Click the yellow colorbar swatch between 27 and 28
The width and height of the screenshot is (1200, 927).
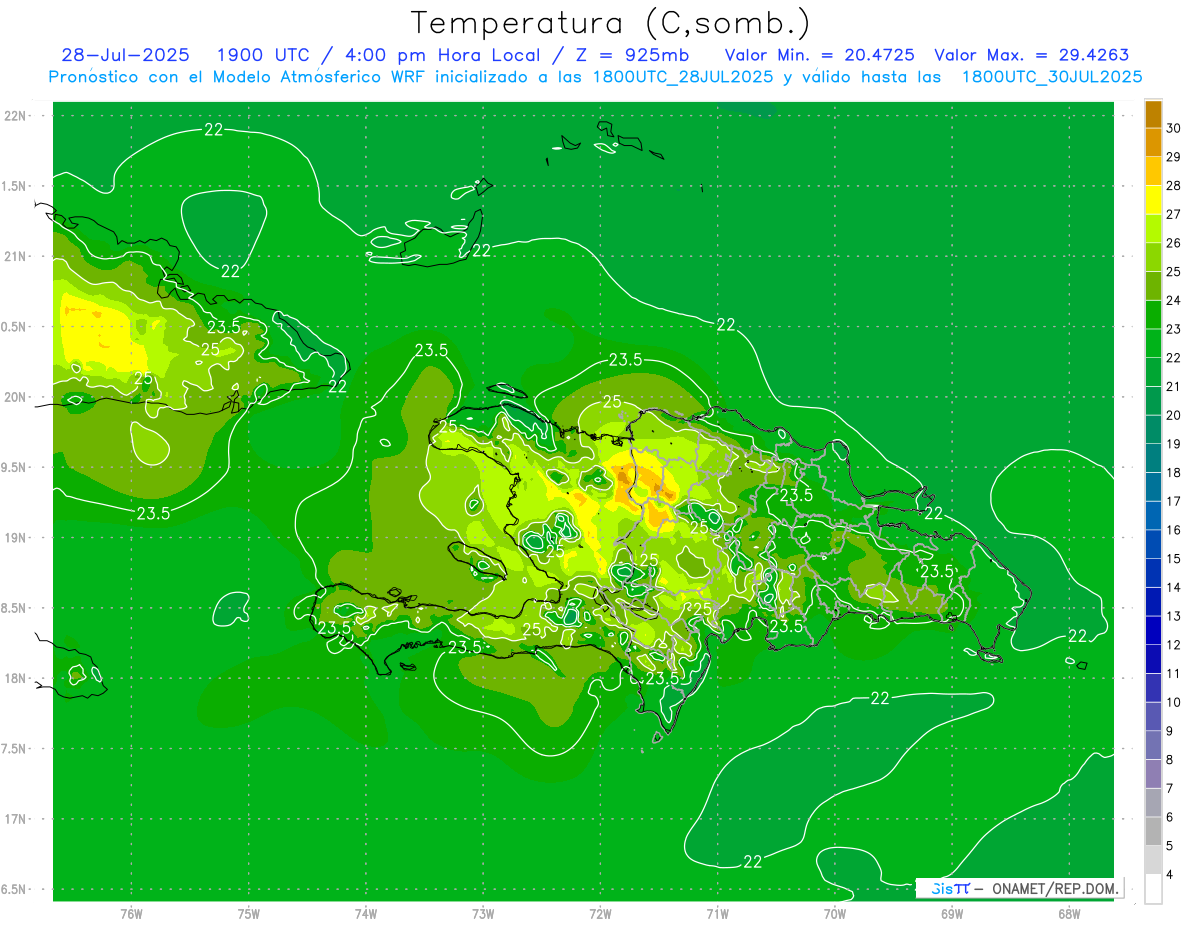pyautogui.click(x=1153, y=200)
